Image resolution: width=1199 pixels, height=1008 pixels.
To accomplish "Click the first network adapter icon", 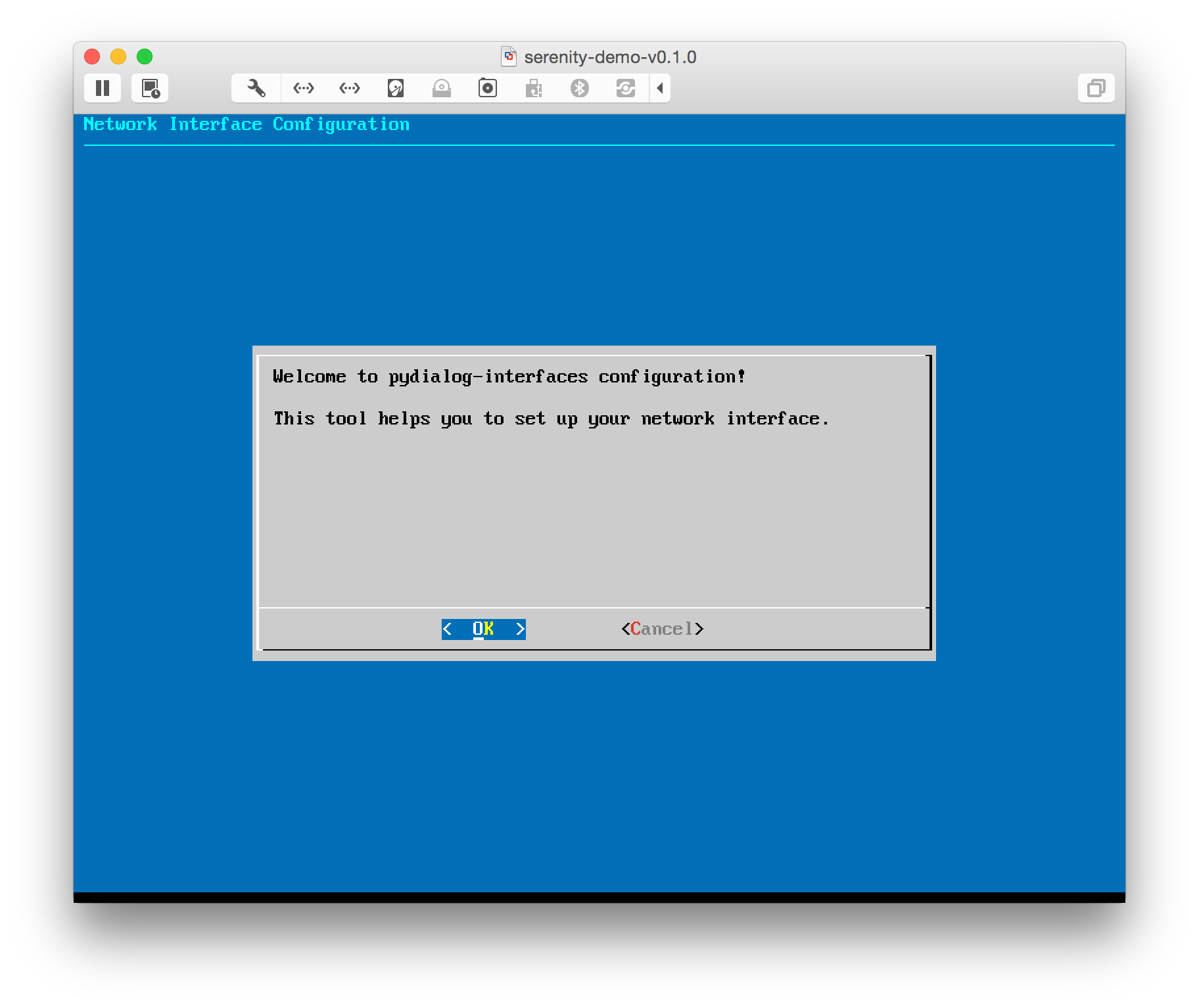I will (304, 88).
